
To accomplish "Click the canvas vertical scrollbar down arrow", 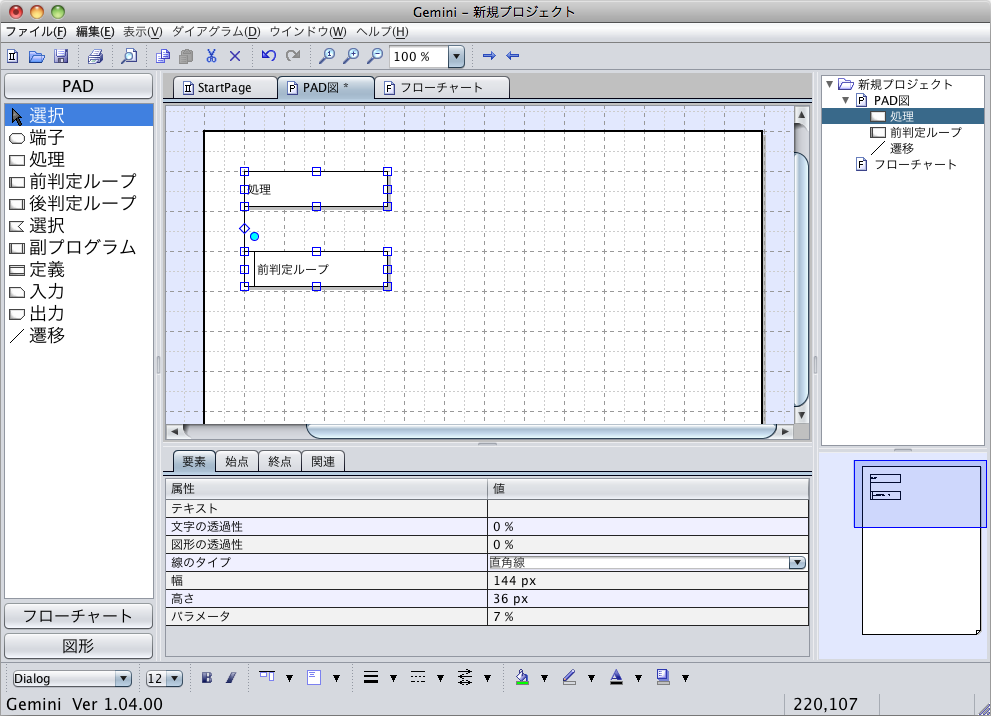I will click(801, 415).
